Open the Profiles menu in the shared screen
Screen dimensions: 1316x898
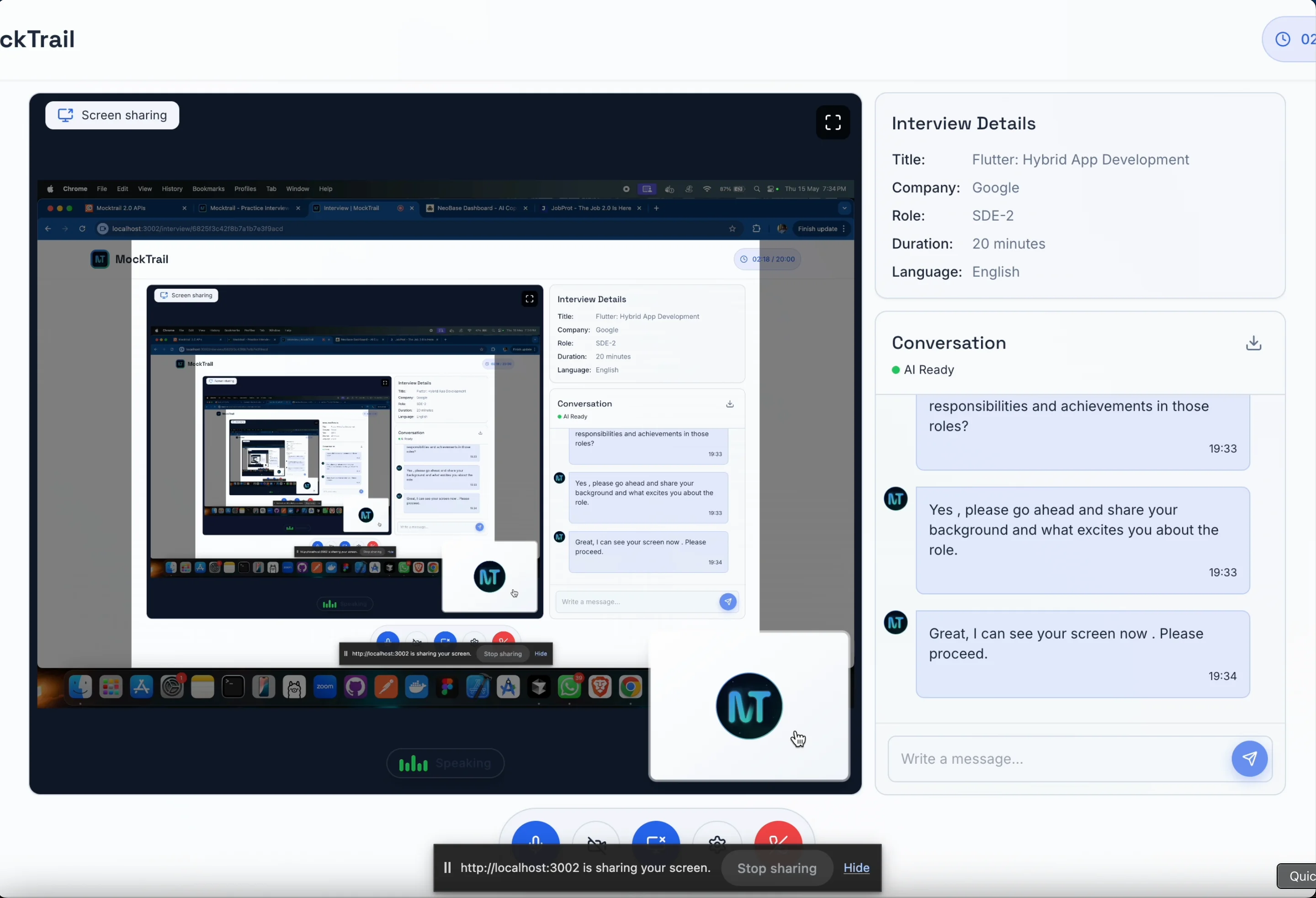pos(245,189)
